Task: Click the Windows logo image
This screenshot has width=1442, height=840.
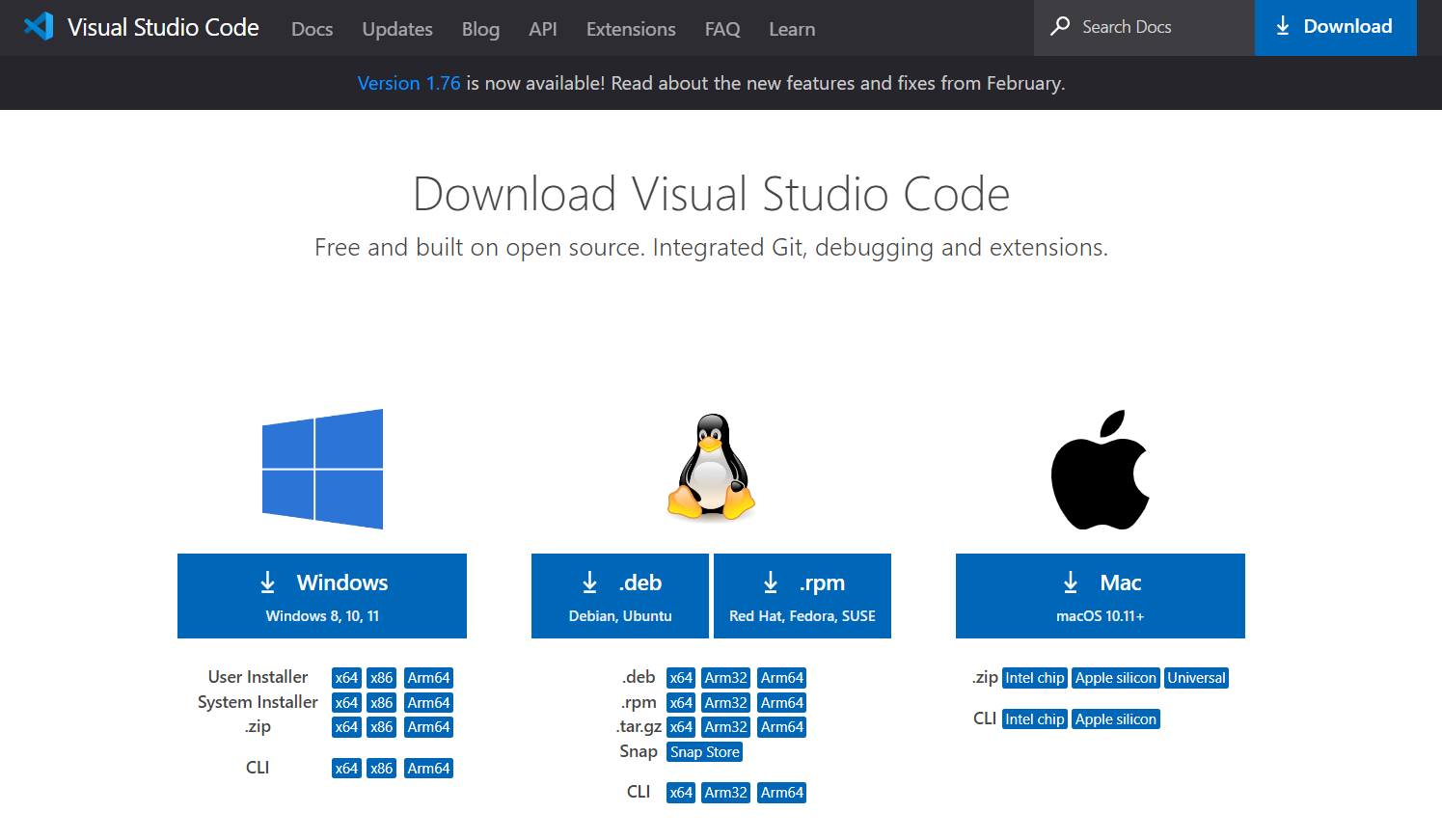Action: tap(322, 469)
